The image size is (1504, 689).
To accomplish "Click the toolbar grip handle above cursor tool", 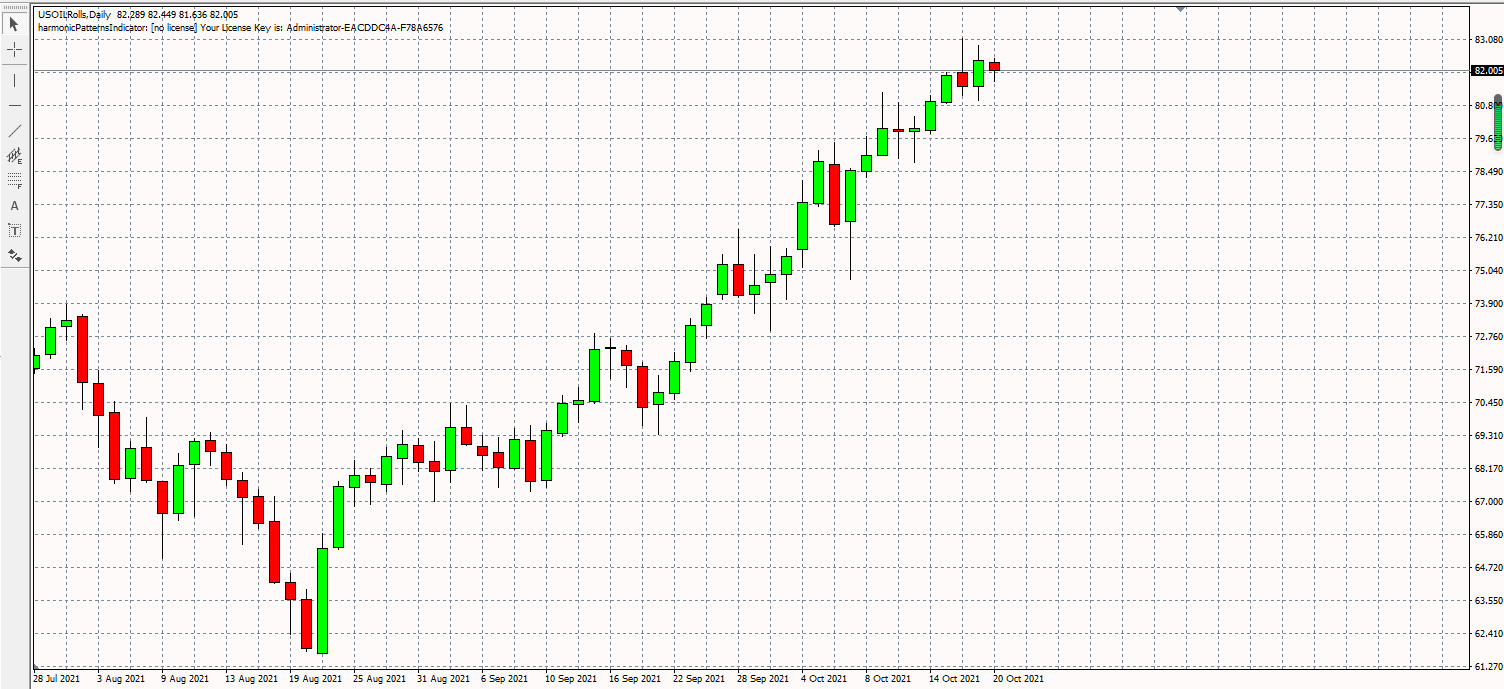I will click(14, 9).
